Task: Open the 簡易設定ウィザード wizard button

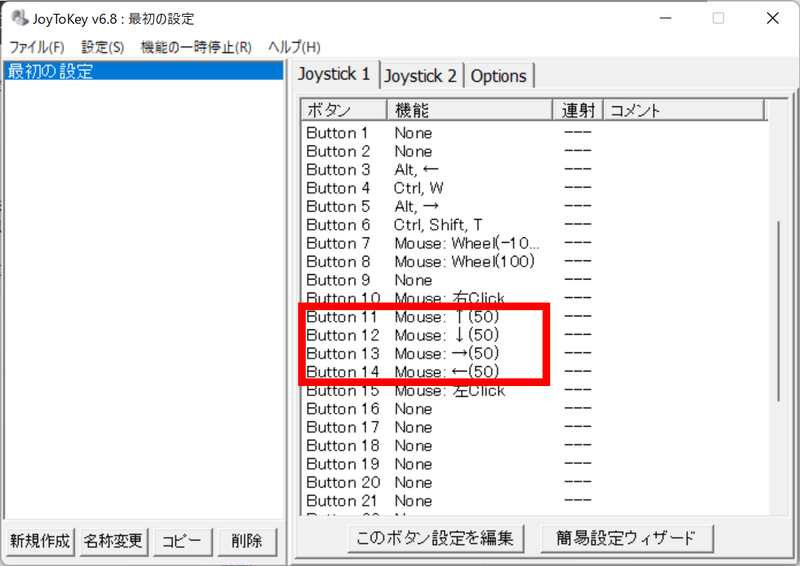Action: point(627,538)
